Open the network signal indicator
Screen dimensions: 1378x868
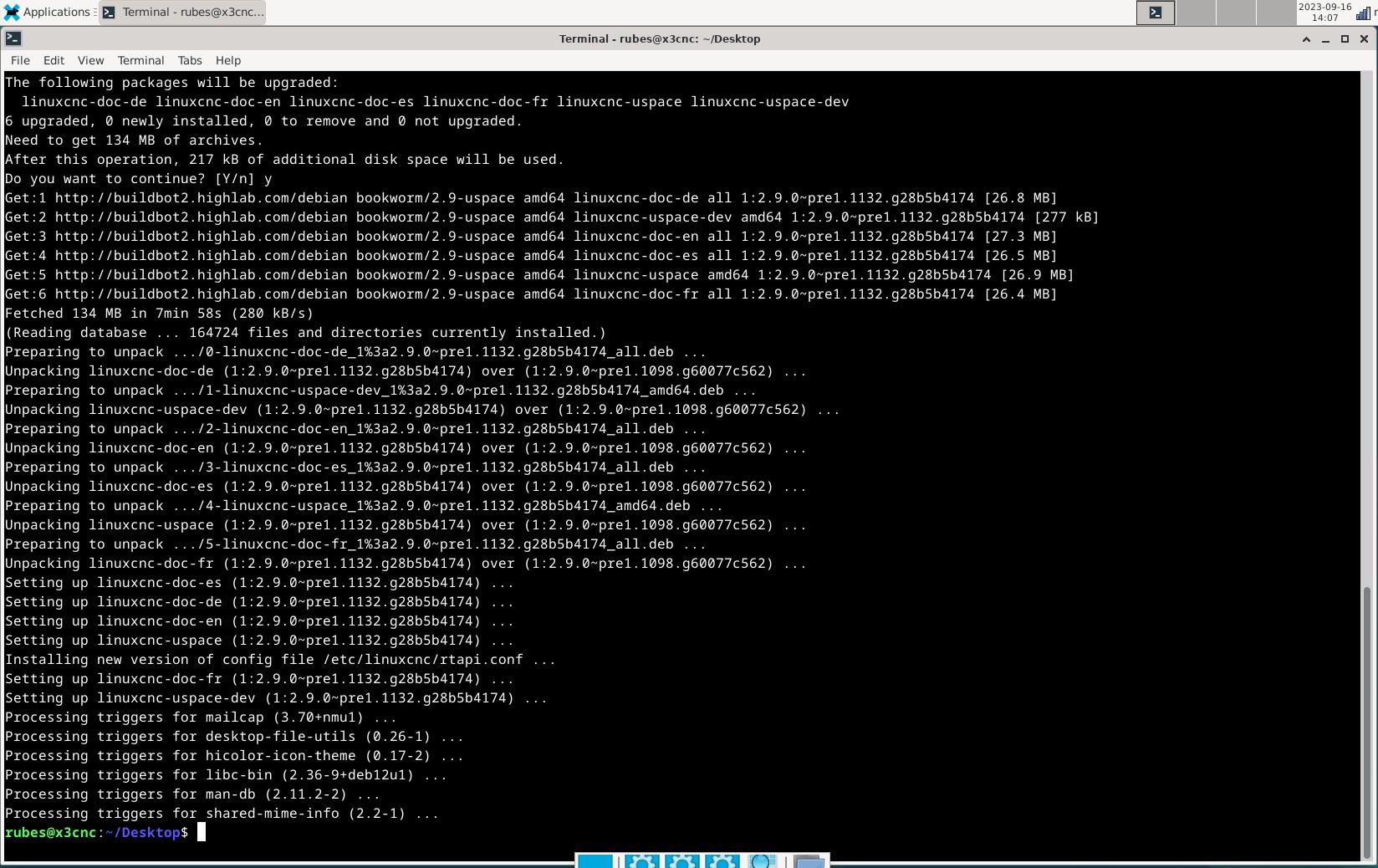[1363, 13]
